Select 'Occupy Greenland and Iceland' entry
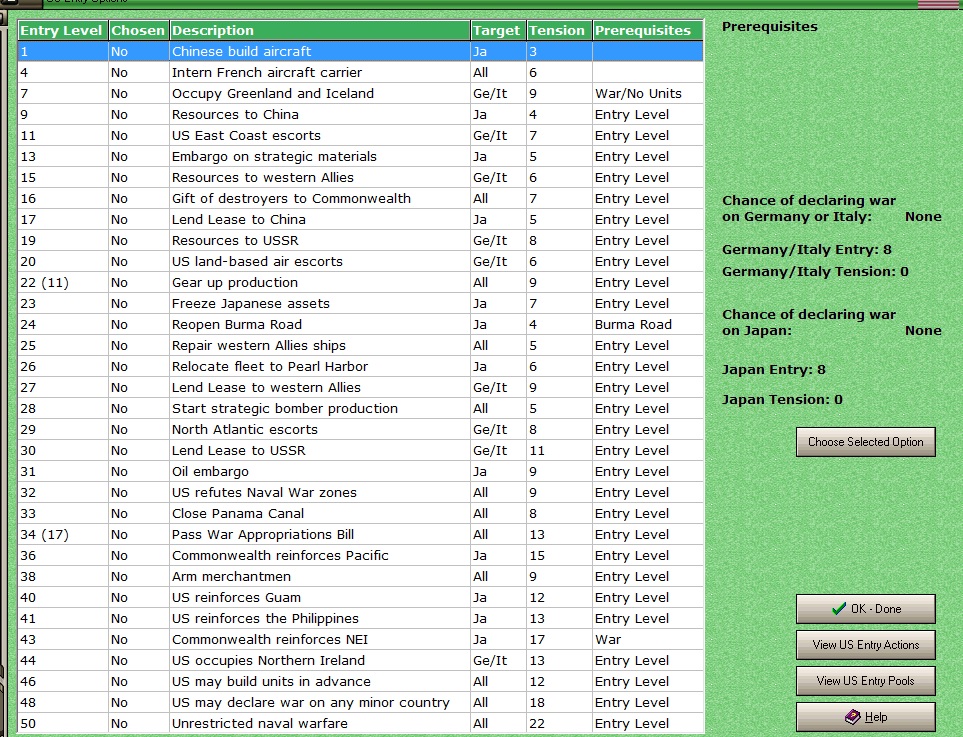This screenshot has height=737, width=963. [x=361, y=93]
